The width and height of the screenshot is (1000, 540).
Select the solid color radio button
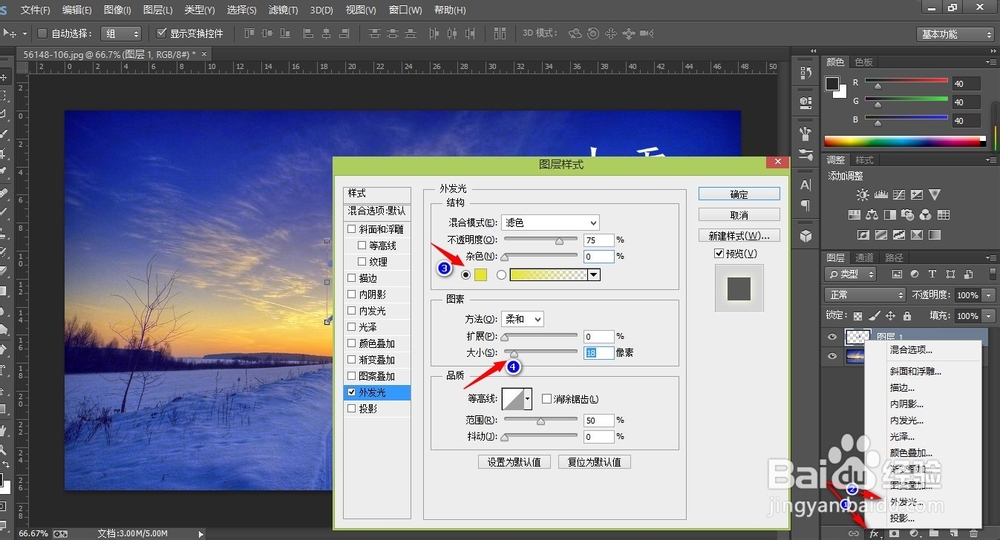coord(466,275)
